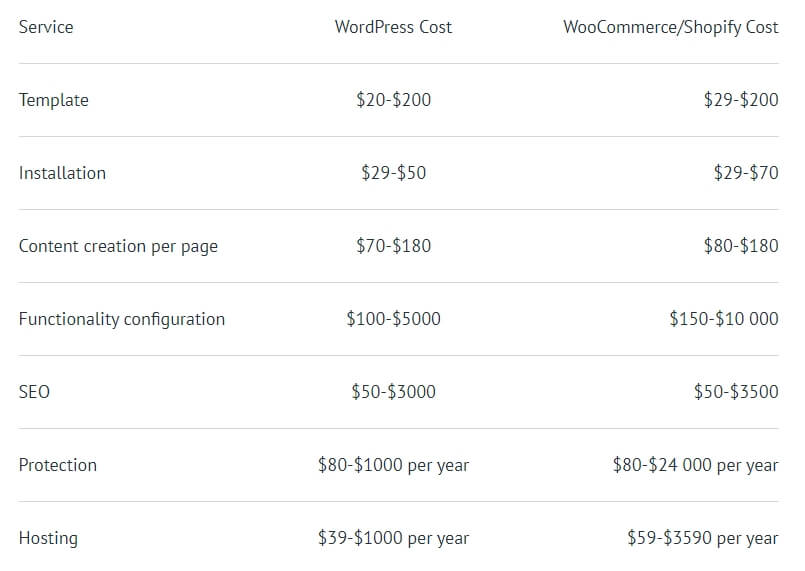This screenshot has width=805, height=571.
Task: Click the $150-$10 000 functionality cost
Action: [x=724, y=318]
